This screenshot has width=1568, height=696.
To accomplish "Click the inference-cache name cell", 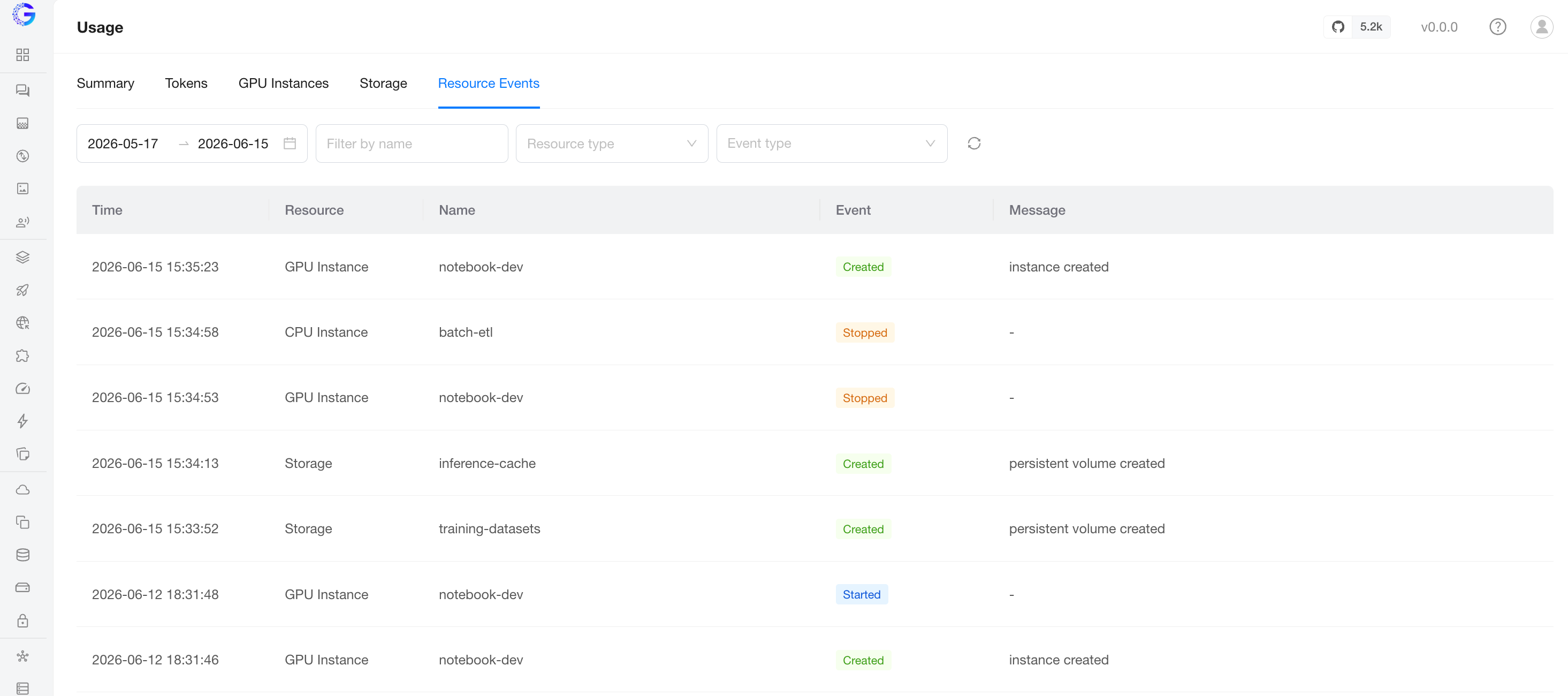I will pyautogui.click(x=487, y=463).
